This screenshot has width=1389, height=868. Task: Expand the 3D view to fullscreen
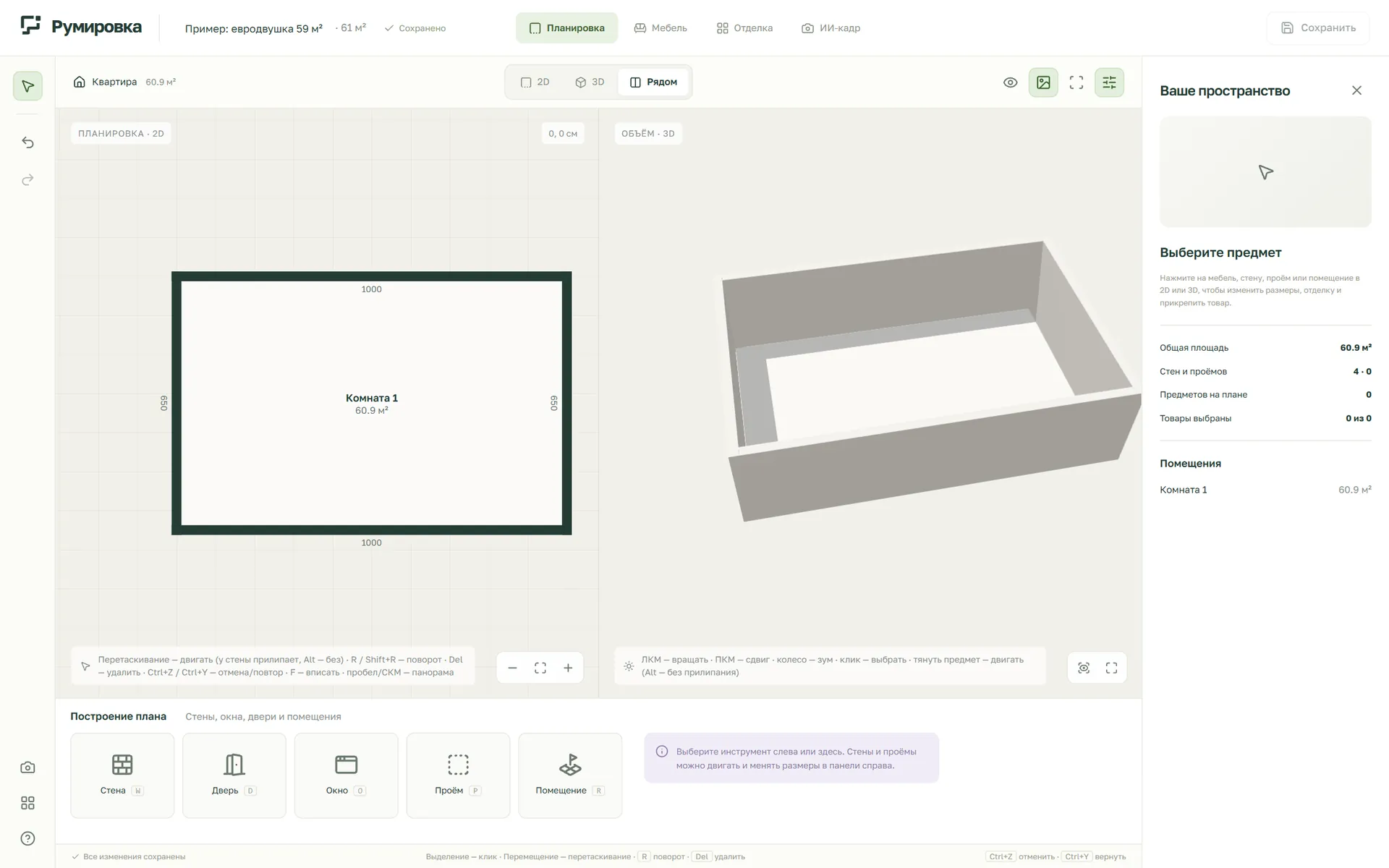tap(1111, 668)
